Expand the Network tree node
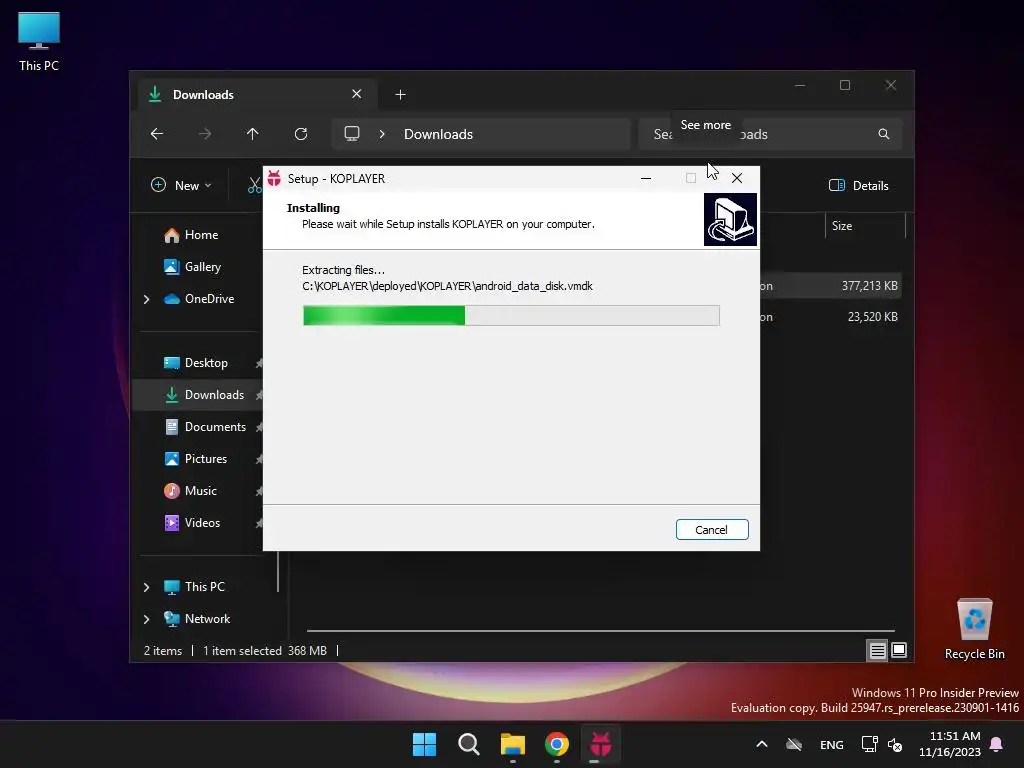The width and height of the screenshot is (1024, 768). coord(146,619)
